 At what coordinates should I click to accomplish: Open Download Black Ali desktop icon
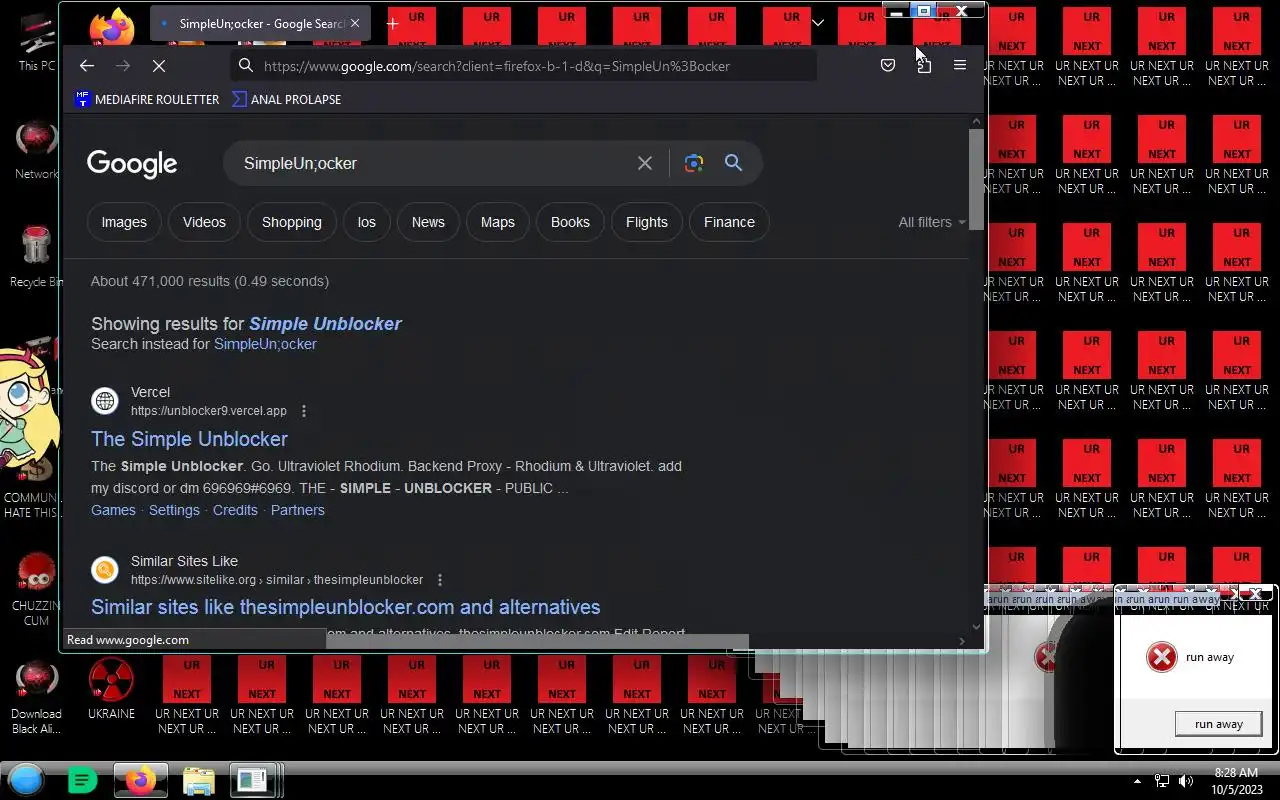(36, 697)
